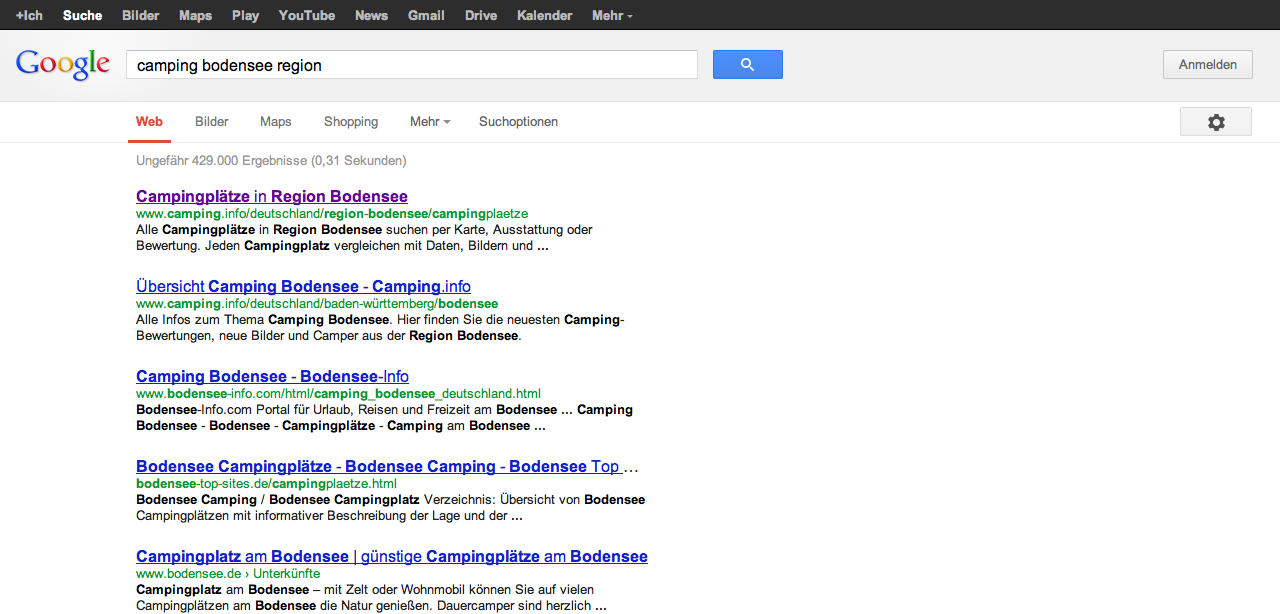Screen dimensions: 1280x614
Task: Open result 'Campingplätze in Region Bodensee'
Action: point(272,196)
